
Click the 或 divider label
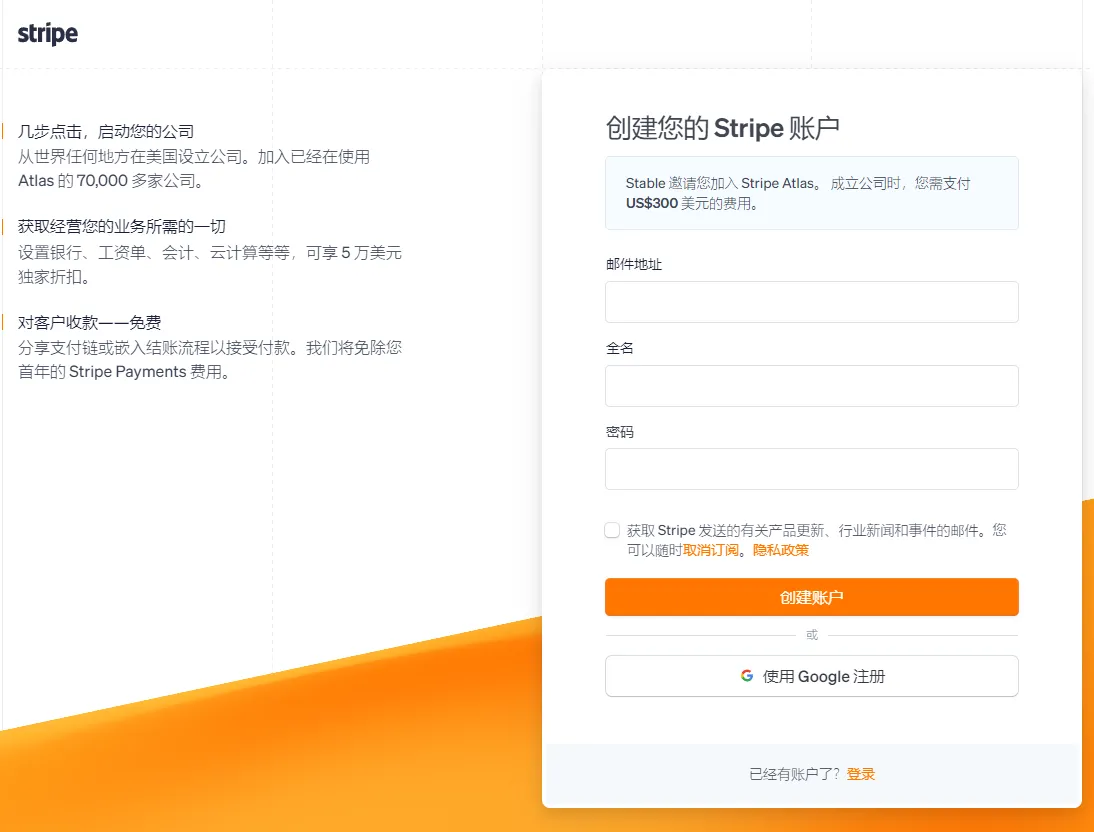811,635
